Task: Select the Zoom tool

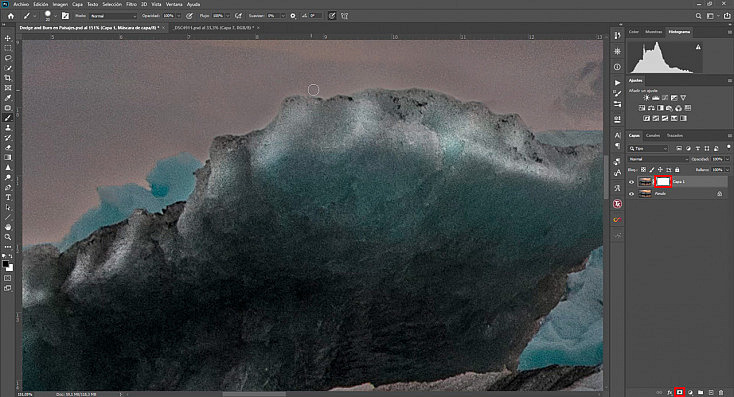Action: pyautogui.click(x=7, y=237)
